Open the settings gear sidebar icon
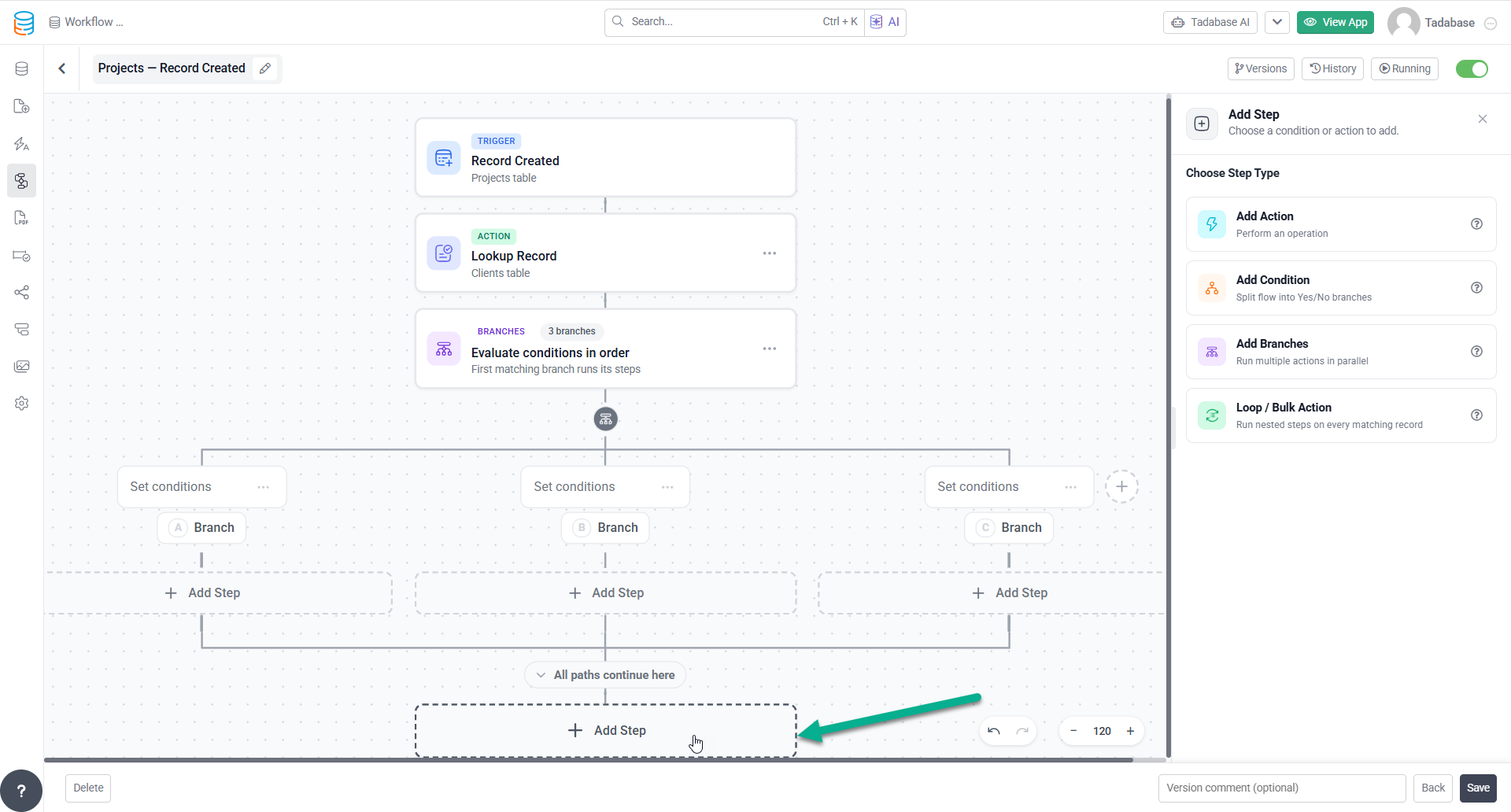The image size is (1511, 812). tap(22, 403)
